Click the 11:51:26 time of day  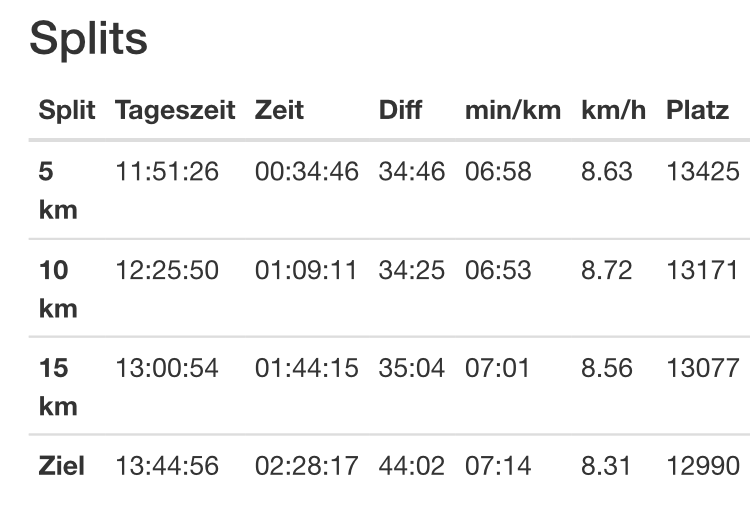click(x=167, y=172)
